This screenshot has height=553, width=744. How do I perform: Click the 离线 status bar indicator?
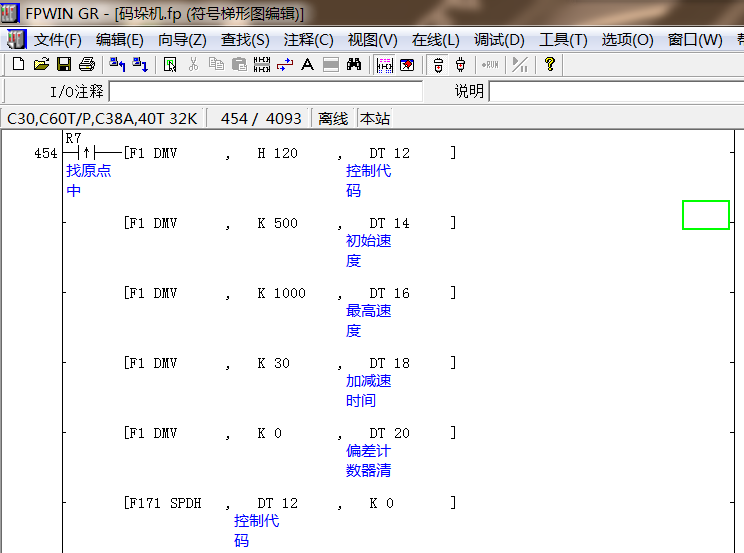point(333,118)
